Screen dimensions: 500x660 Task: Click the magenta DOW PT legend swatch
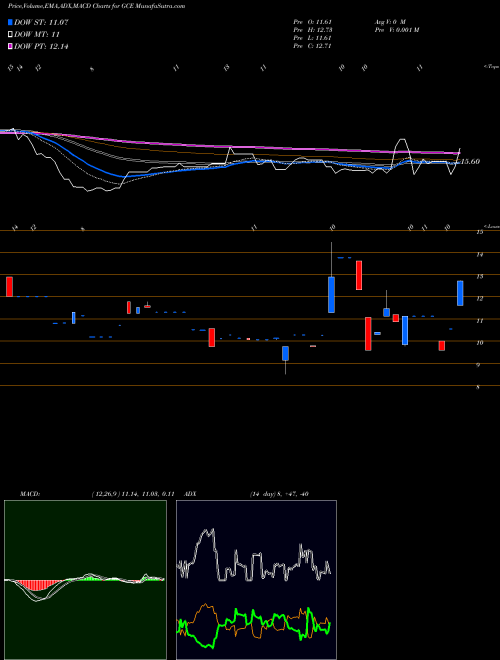11,46
